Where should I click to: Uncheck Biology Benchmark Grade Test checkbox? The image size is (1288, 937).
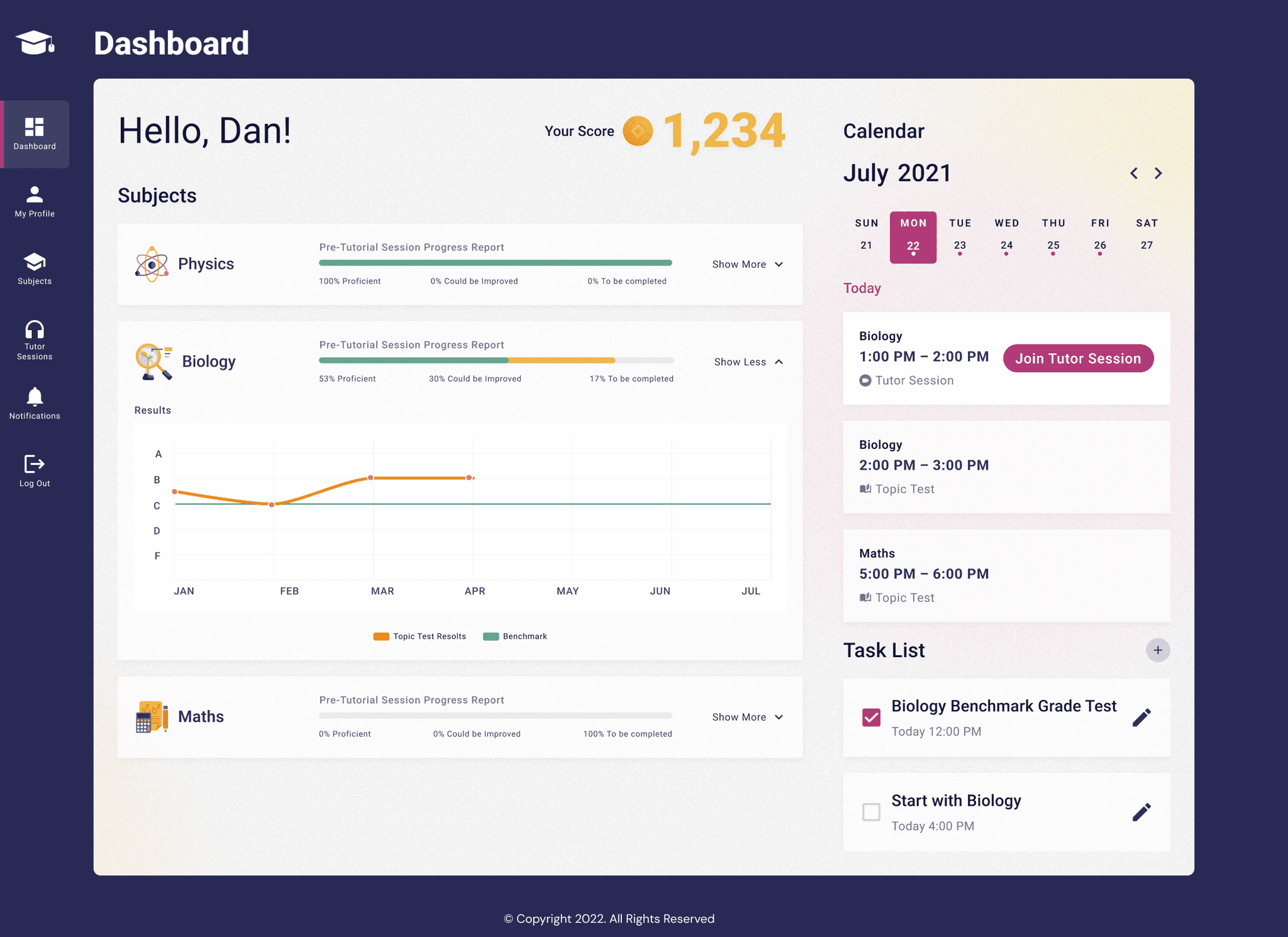871,718
